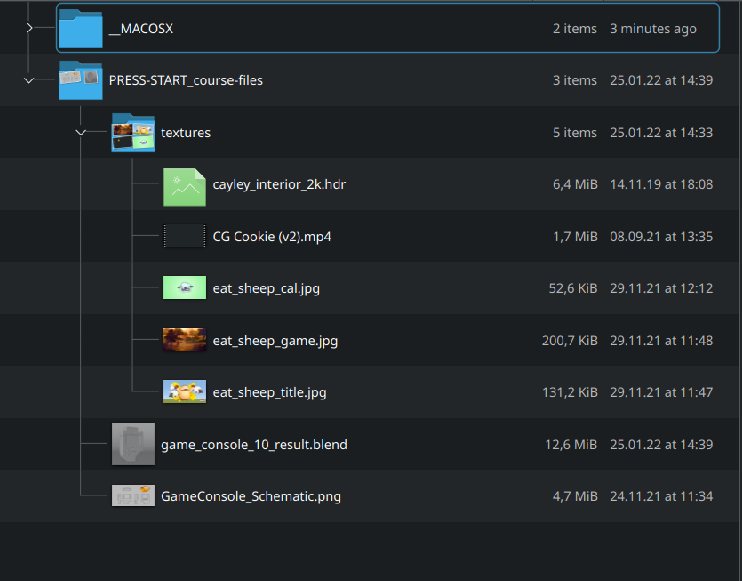Click the 1,7 MiB size value
The image size is (742, 581).
click(x=575, y=237)
